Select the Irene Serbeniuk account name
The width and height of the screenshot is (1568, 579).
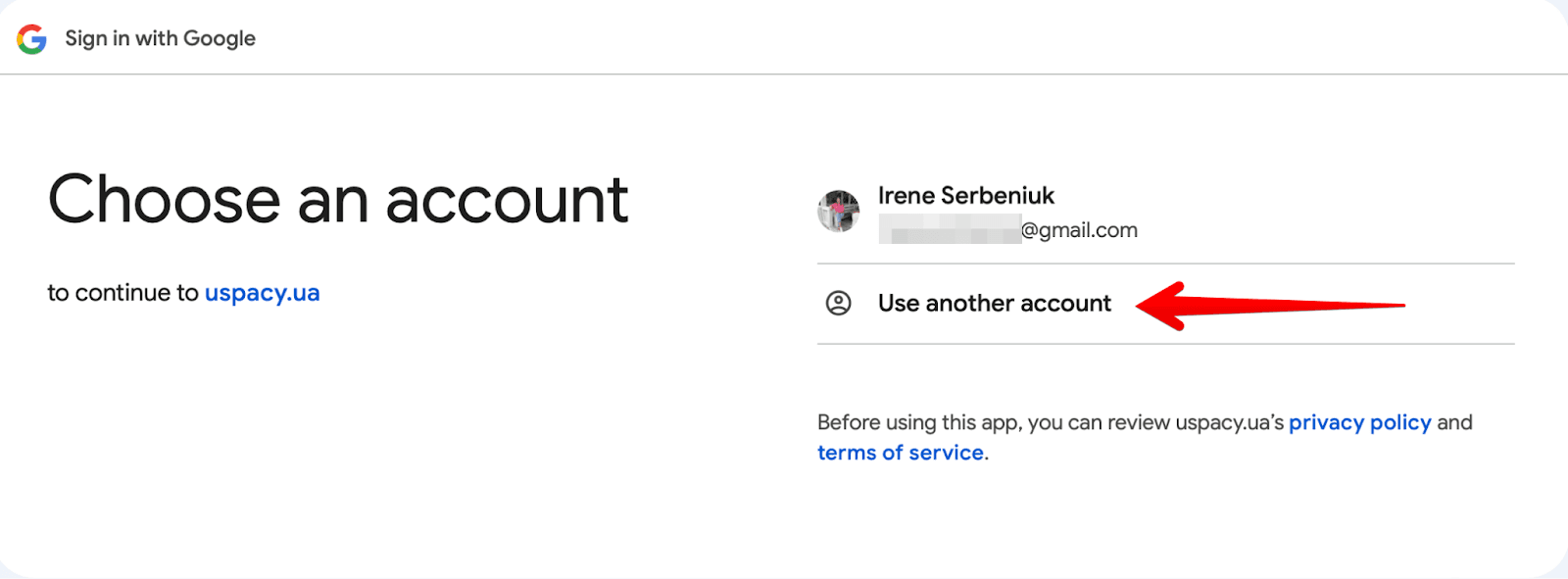click(965, 196)
